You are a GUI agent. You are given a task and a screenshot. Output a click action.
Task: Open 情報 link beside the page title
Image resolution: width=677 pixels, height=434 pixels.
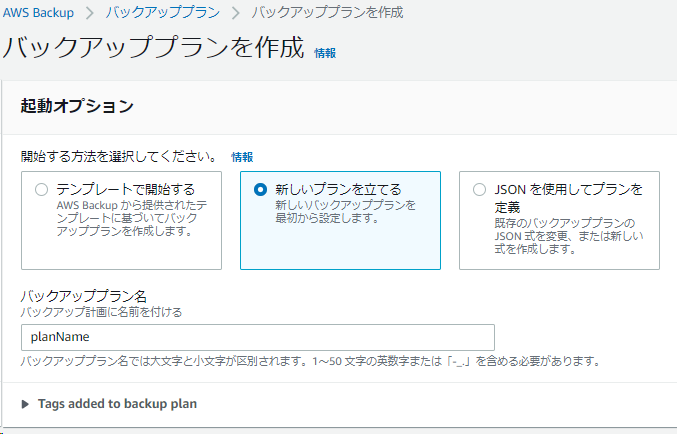(325, 53)
